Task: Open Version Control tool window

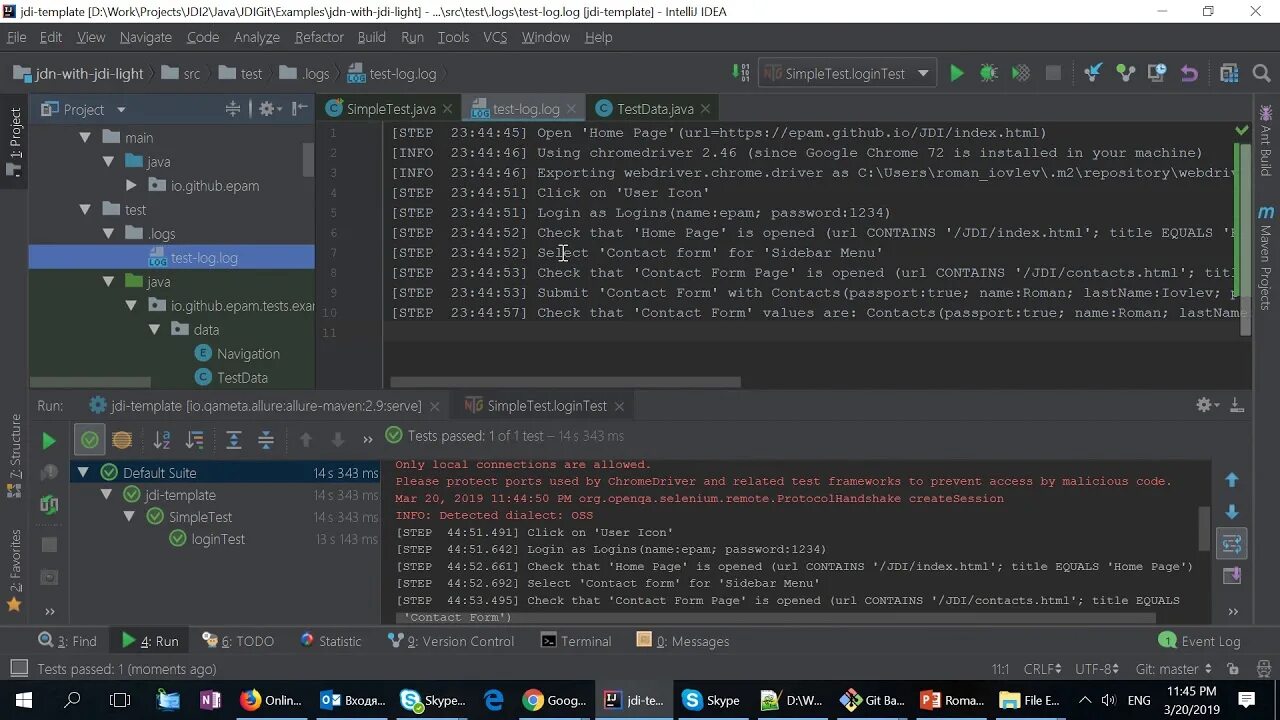Action: tap(451, 641)
